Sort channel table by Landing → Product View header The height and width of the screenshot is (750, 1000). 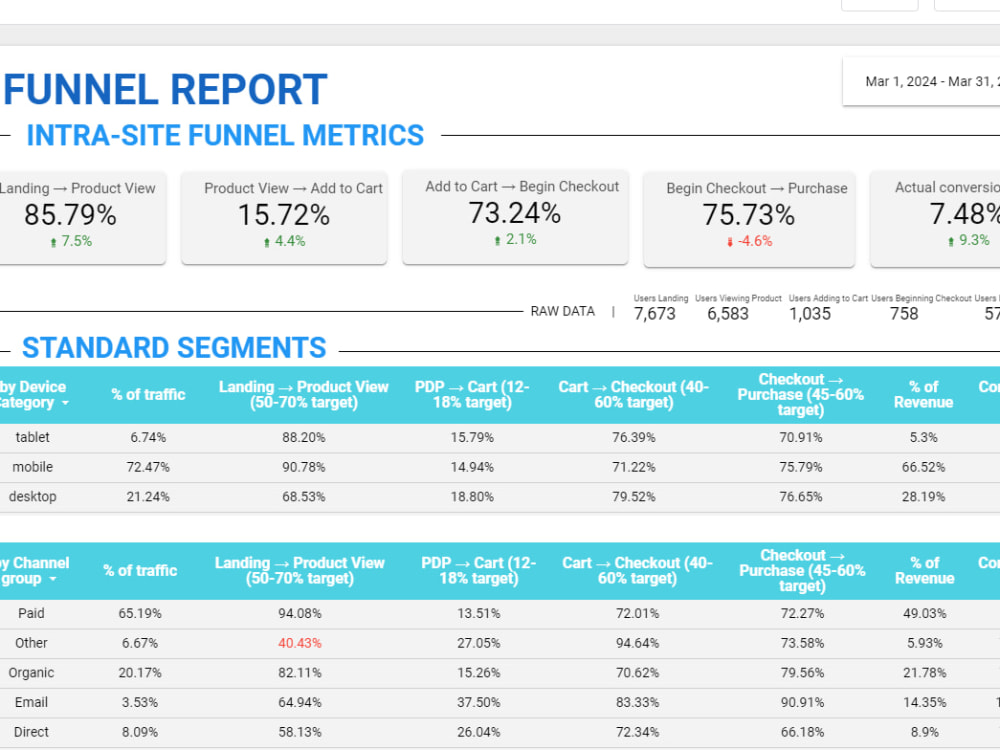pyautogui.click(x=300, y=571)
